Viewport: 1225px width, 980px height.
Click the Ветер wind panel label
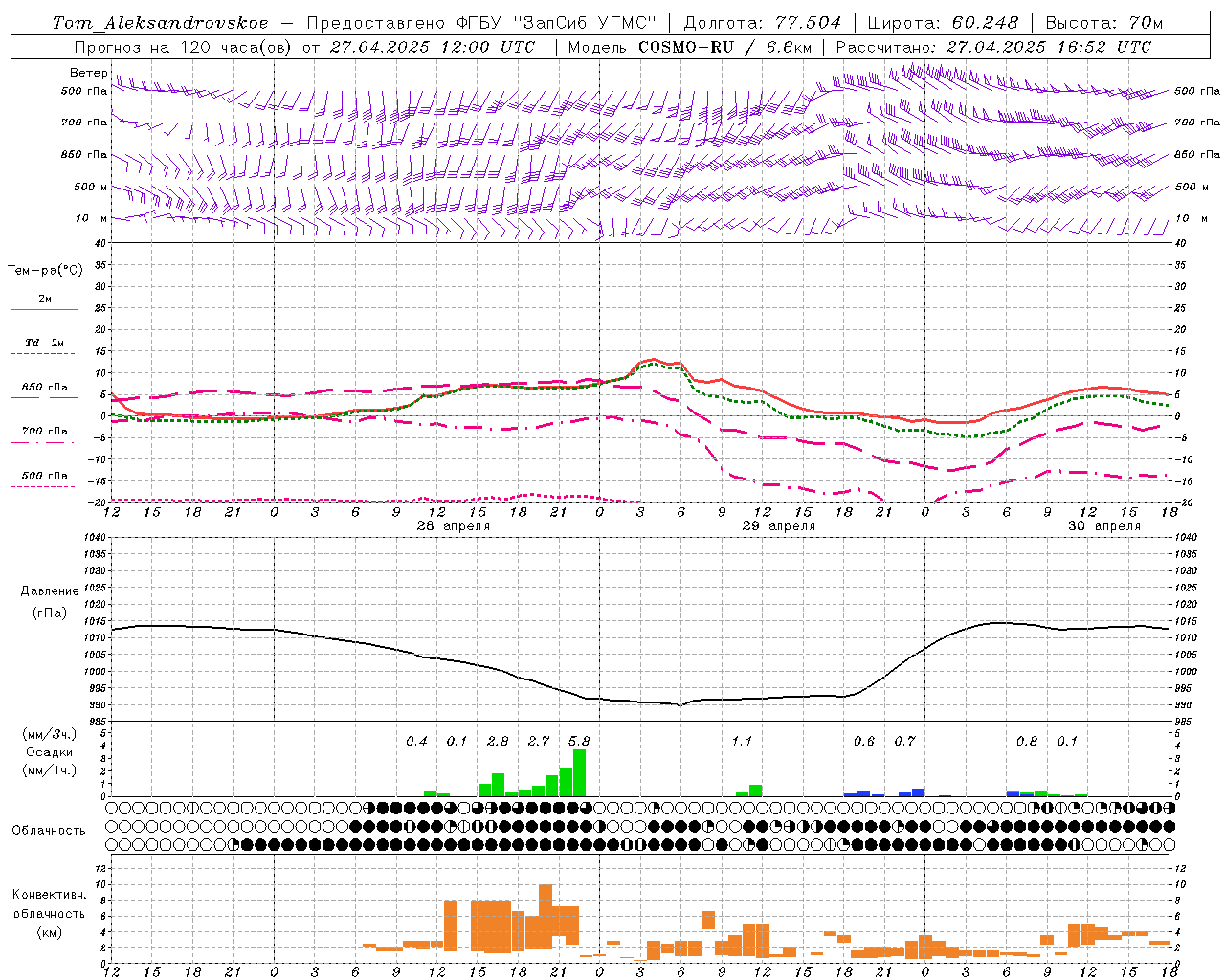[89, 73]
